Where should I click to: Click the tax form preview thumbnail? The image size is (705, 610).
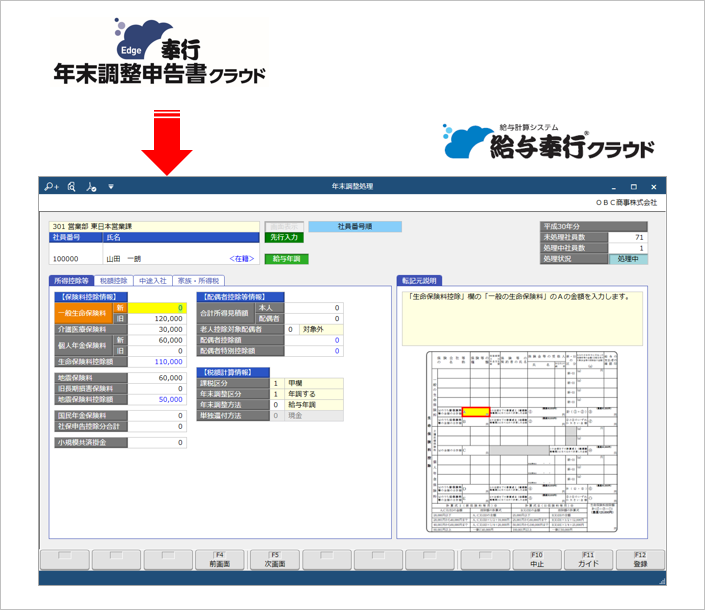click(x=522, y=442)
